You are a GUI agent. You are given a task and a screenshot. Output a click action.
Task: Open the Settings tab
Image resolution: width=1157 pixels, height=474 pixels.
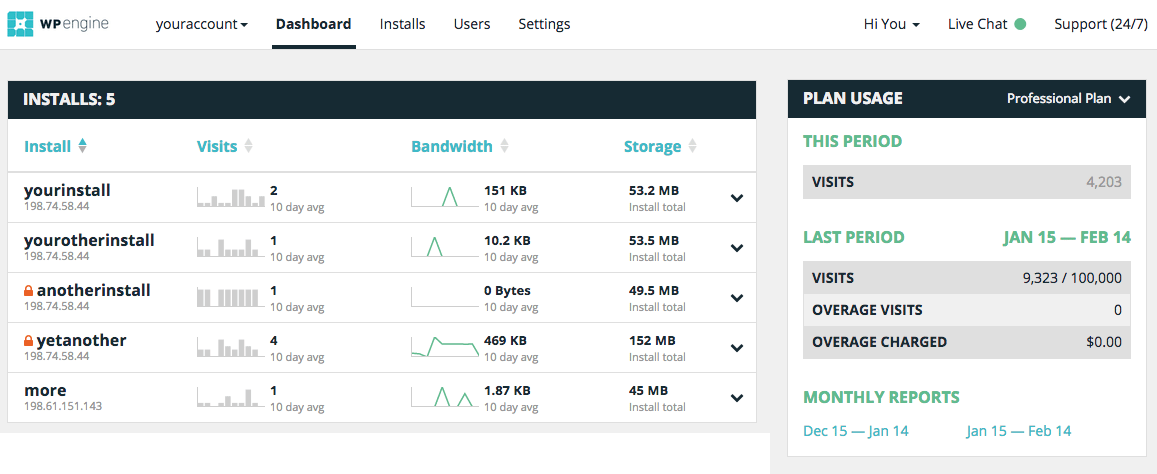click(x=544, y=24)
